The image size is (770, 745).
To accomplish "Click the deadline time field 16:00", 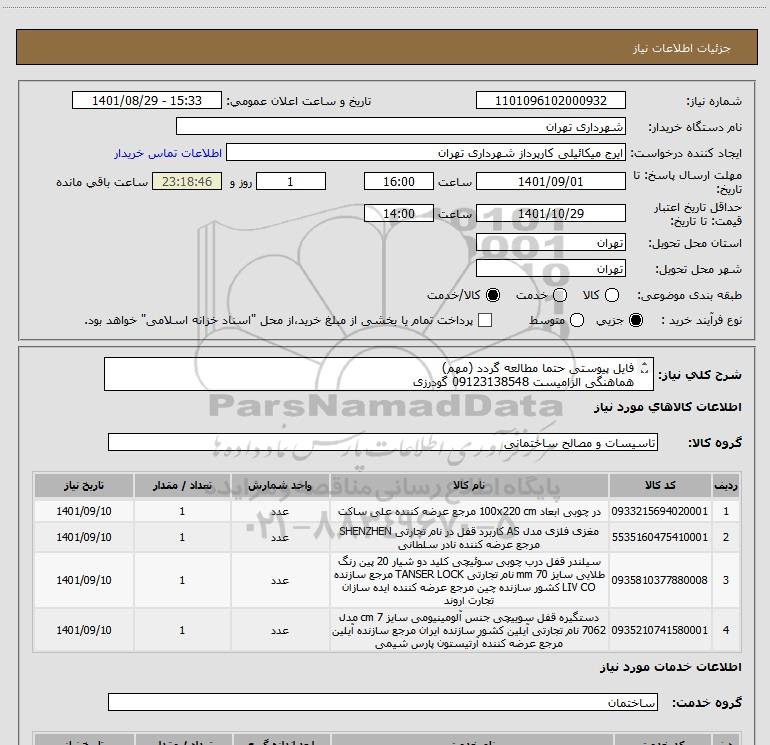I will 399,181.
